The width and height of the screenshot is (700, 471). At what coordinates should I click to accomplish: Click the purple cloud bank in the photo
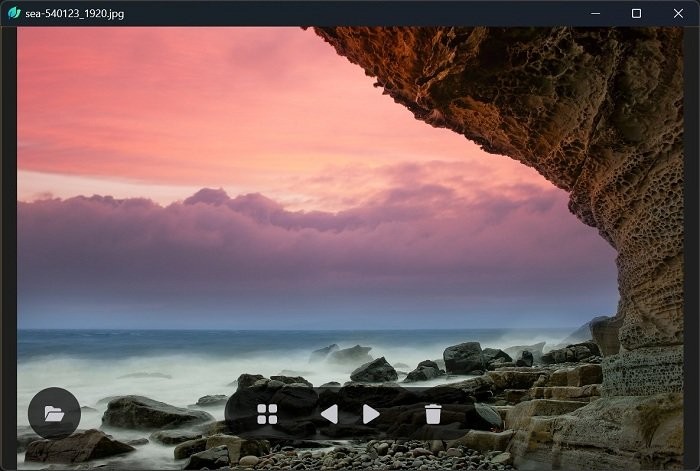[x=300, y=240]
